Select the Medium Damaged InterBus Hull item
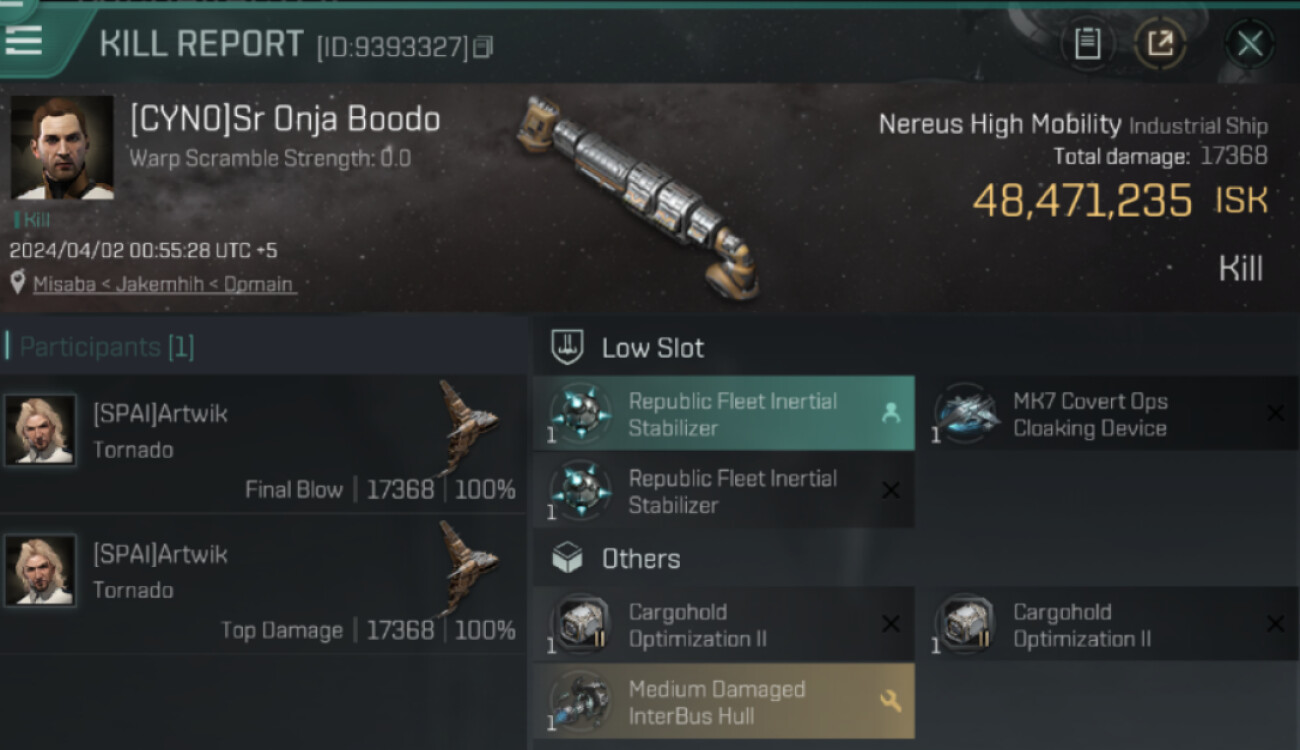 point(724,702)
